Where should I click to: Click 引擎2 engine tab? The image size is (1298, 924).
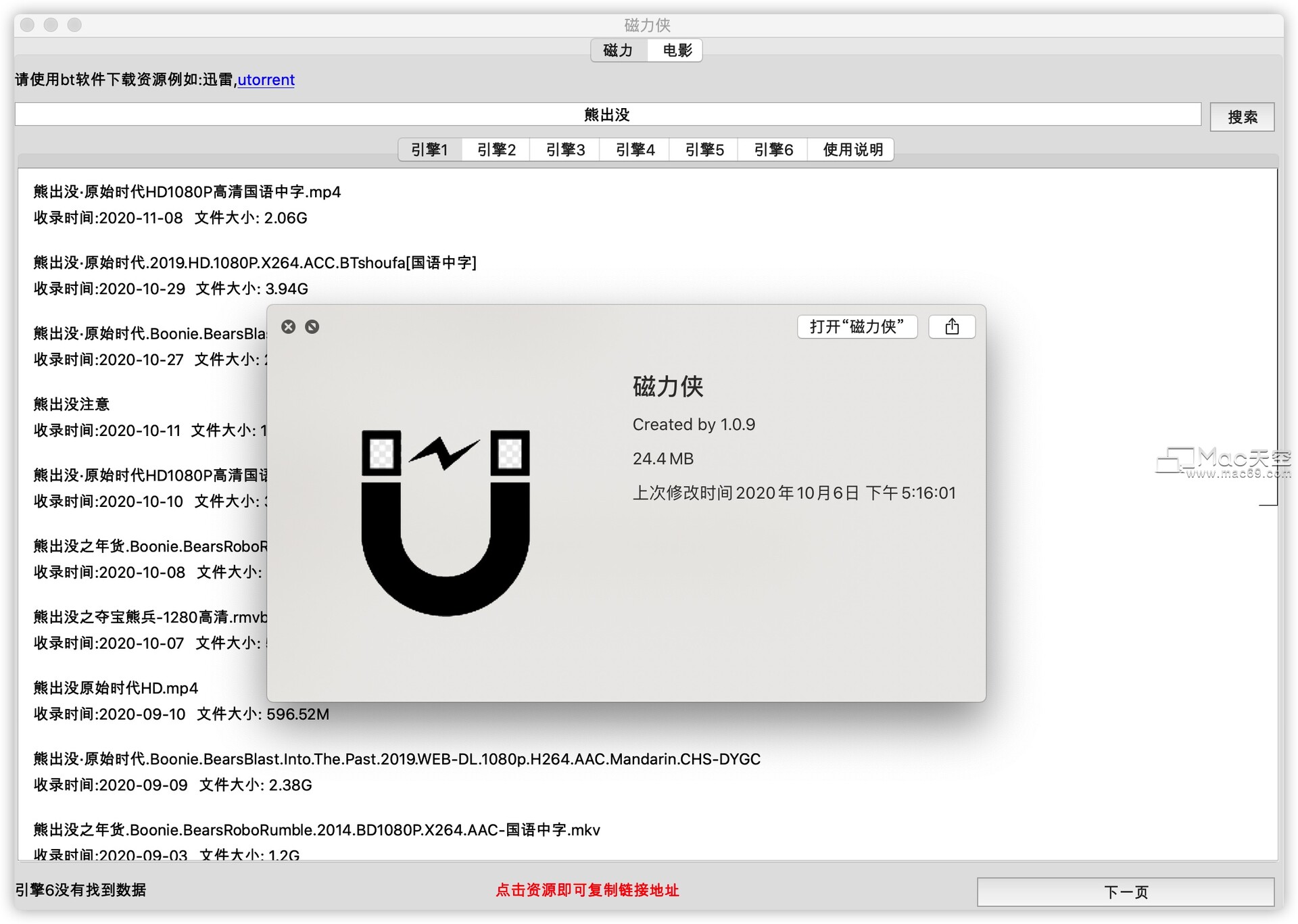tap(496, 150)
